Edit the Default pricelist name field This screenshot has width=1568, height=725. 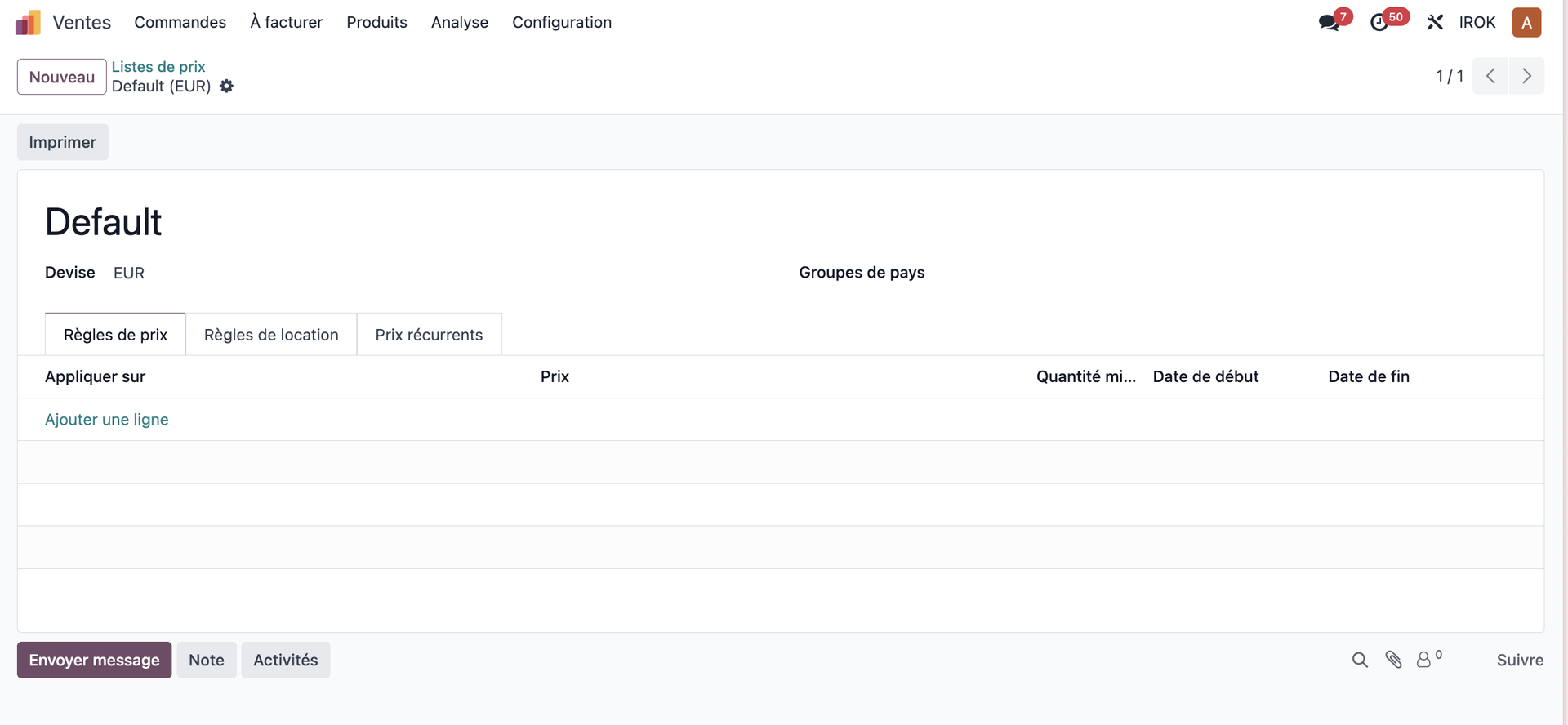tap(104, 222)
